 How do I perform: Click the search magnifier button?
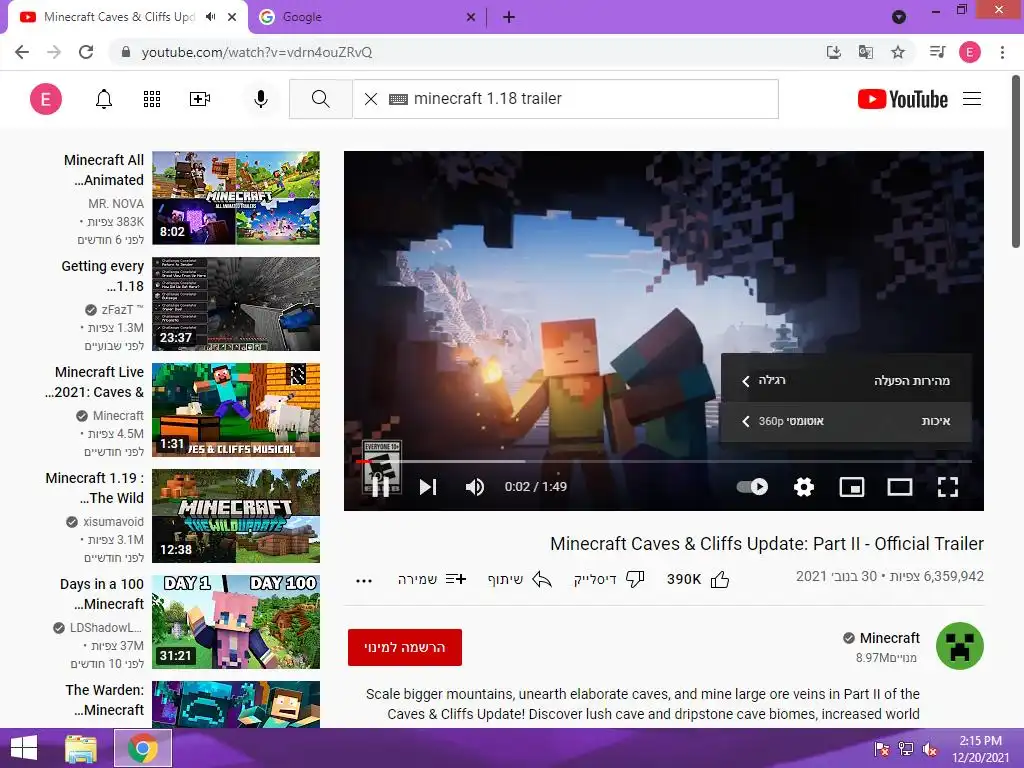[321, 99]
